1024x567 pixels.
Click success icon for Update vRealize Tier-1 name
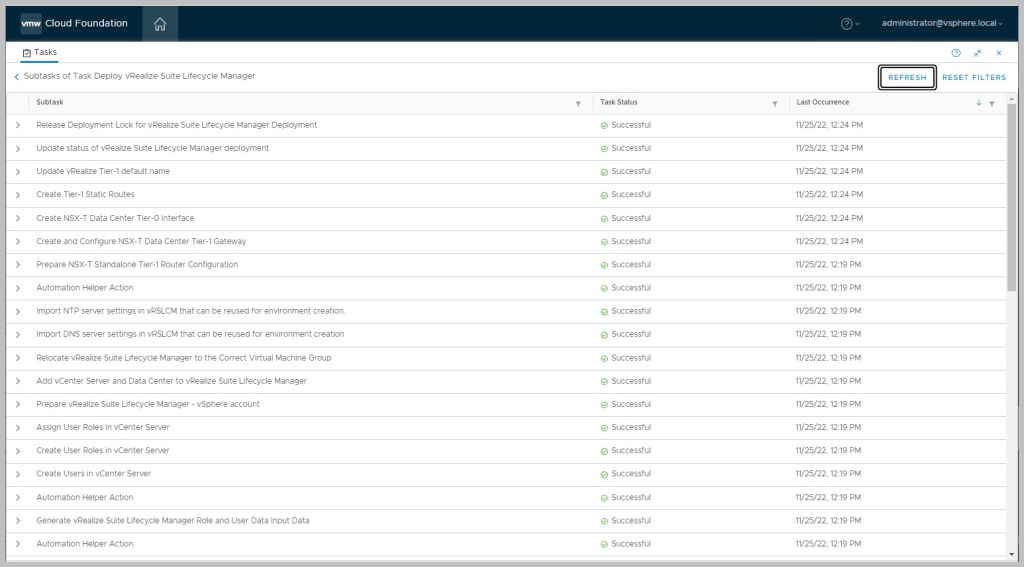point(604,172)
